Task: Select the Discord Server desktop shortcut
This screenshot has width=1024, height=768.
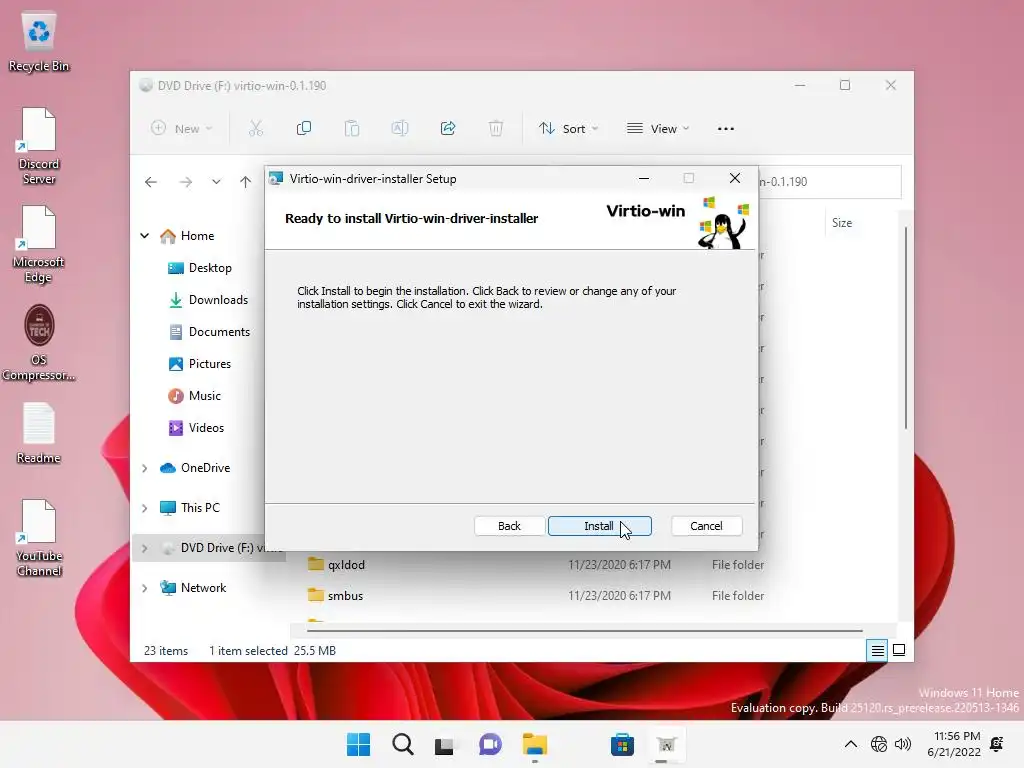Action: pos(39,146)
